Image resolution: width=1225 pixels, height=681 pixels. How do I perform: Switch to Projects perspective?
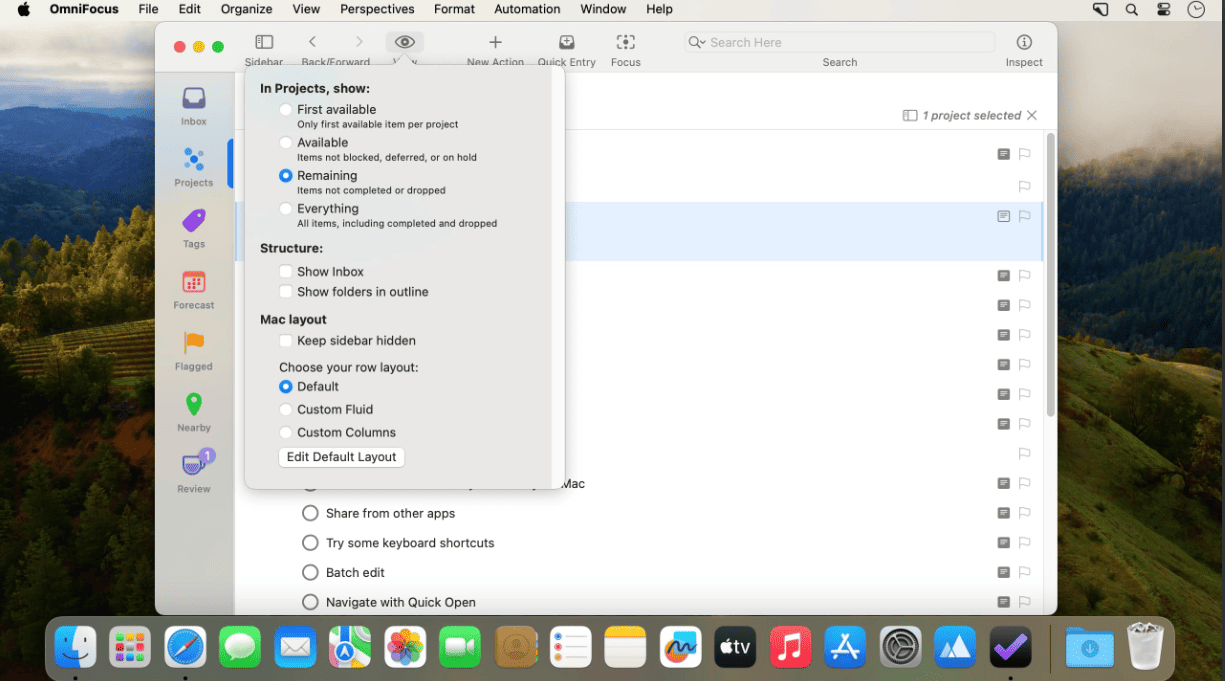coord(194,167)
